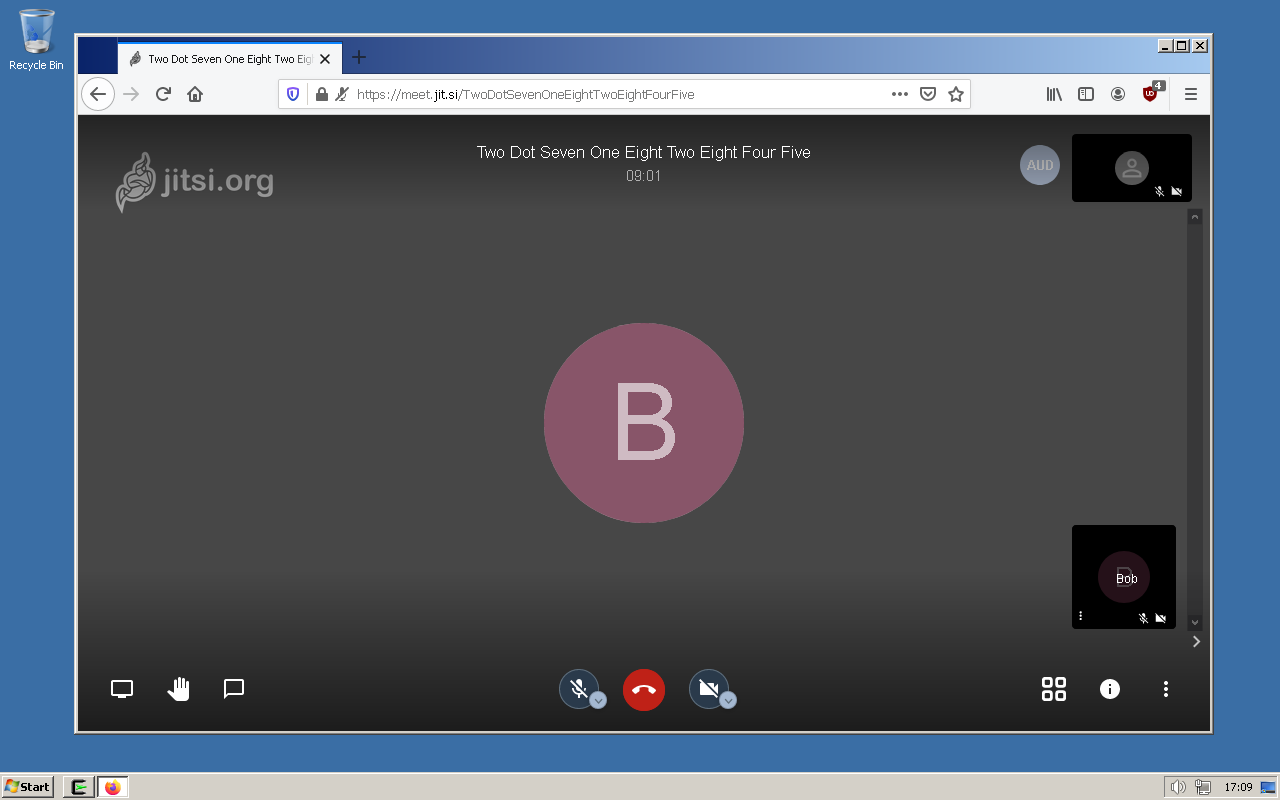Click the 17:09 taskbar clock
The image size is (1280, 800).
pyautogui.click(x=1238, y=787)
